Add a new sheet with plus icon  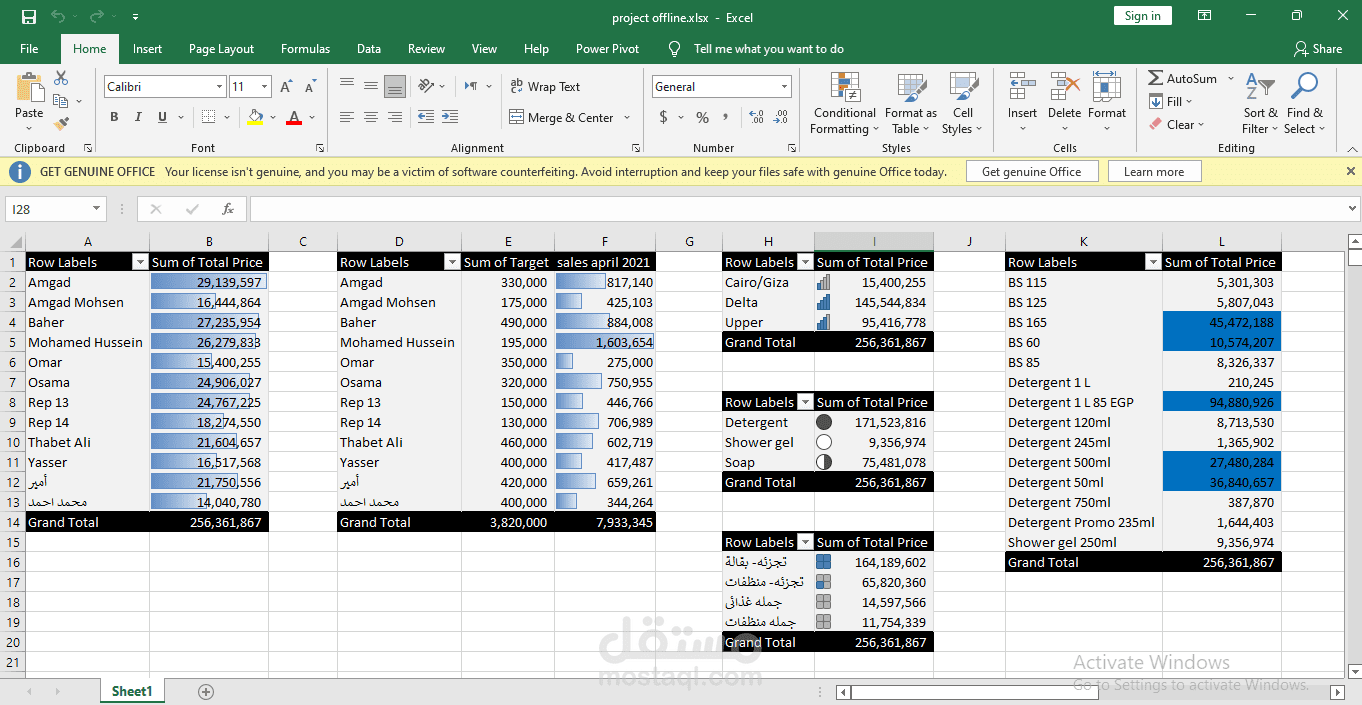[206, 691]
